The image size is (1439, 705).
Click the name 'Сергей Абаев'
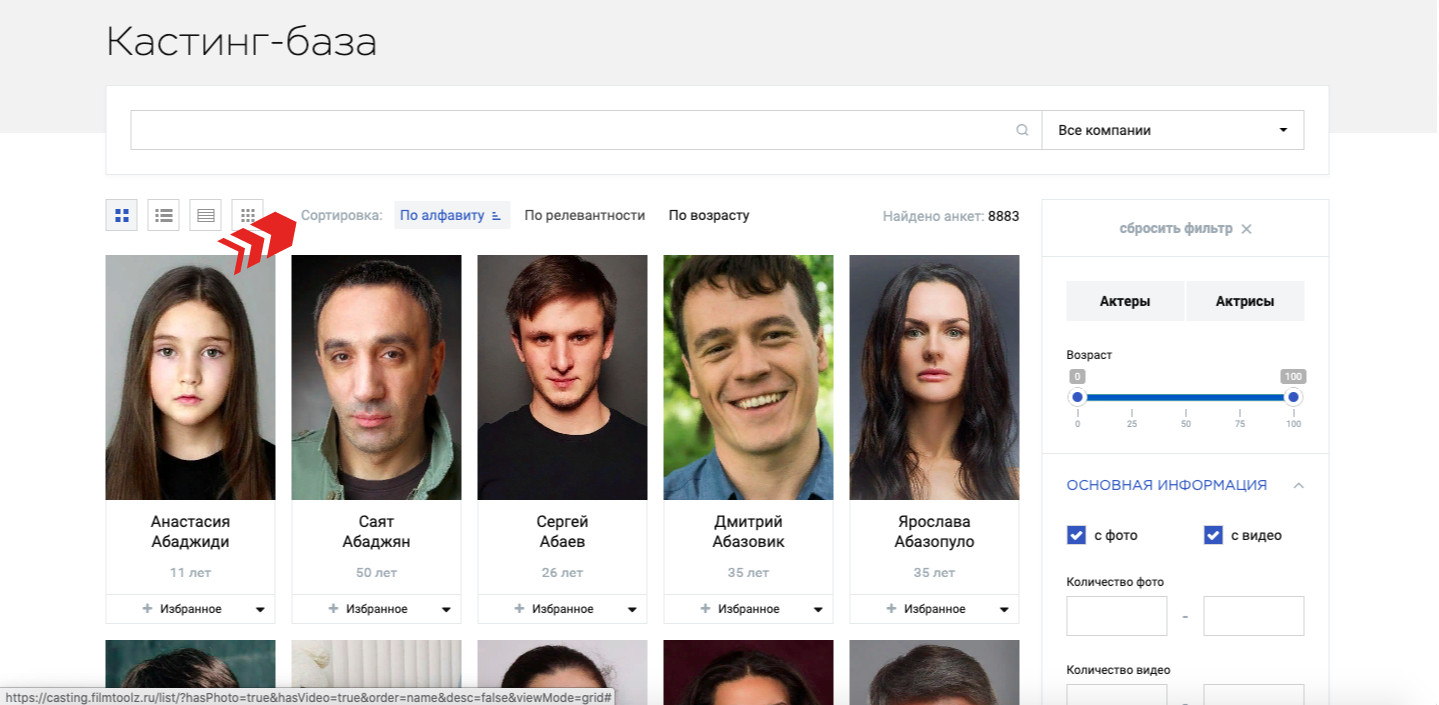(x=562, y=532)
